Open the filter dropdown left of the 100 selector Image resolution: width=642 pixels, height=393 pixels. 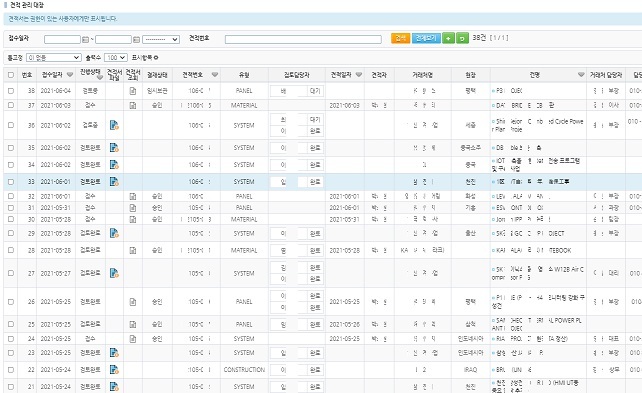(x=53, y=58)
